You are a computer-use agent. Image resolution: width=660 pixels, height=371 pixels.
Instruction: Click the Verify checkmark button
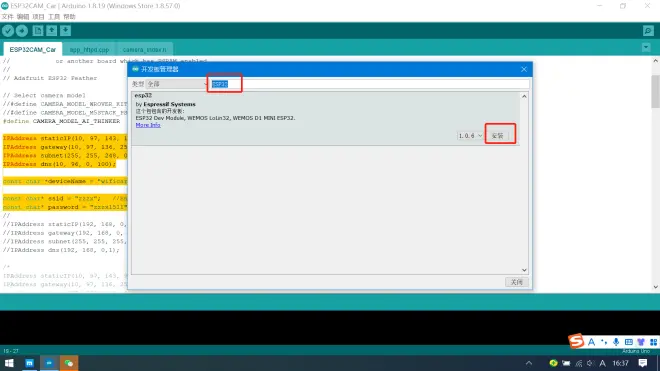[x=8, y=31]
